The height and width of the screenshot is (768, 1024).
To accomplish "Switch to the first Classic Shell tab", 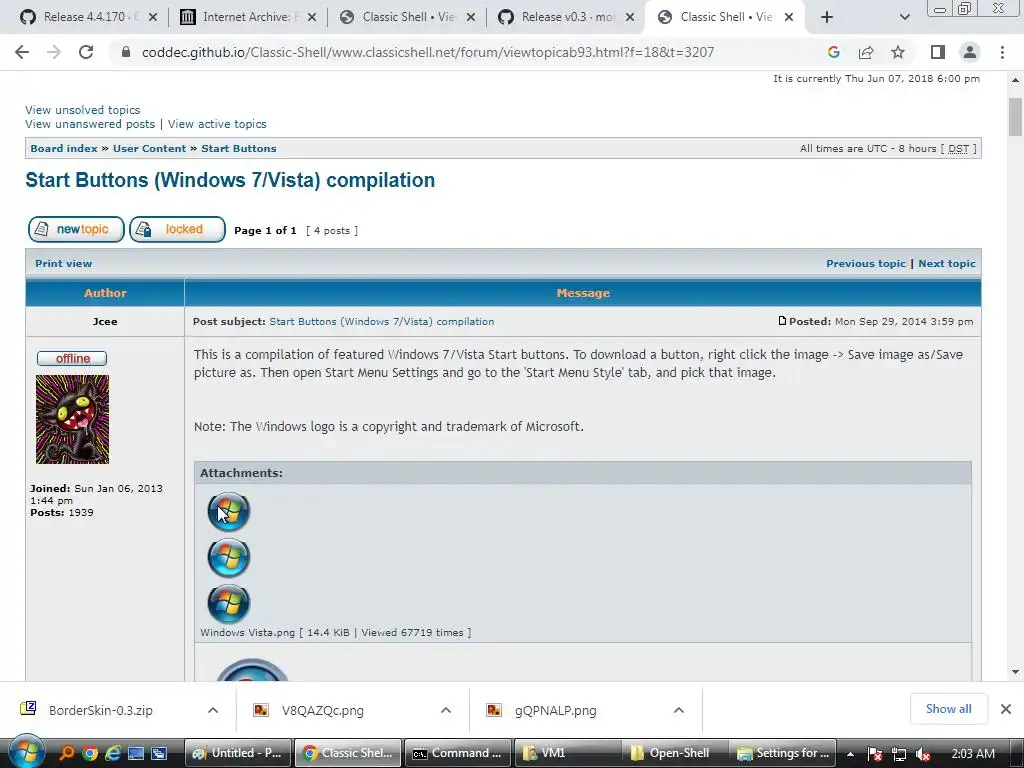I will click(x=408, y=17).
